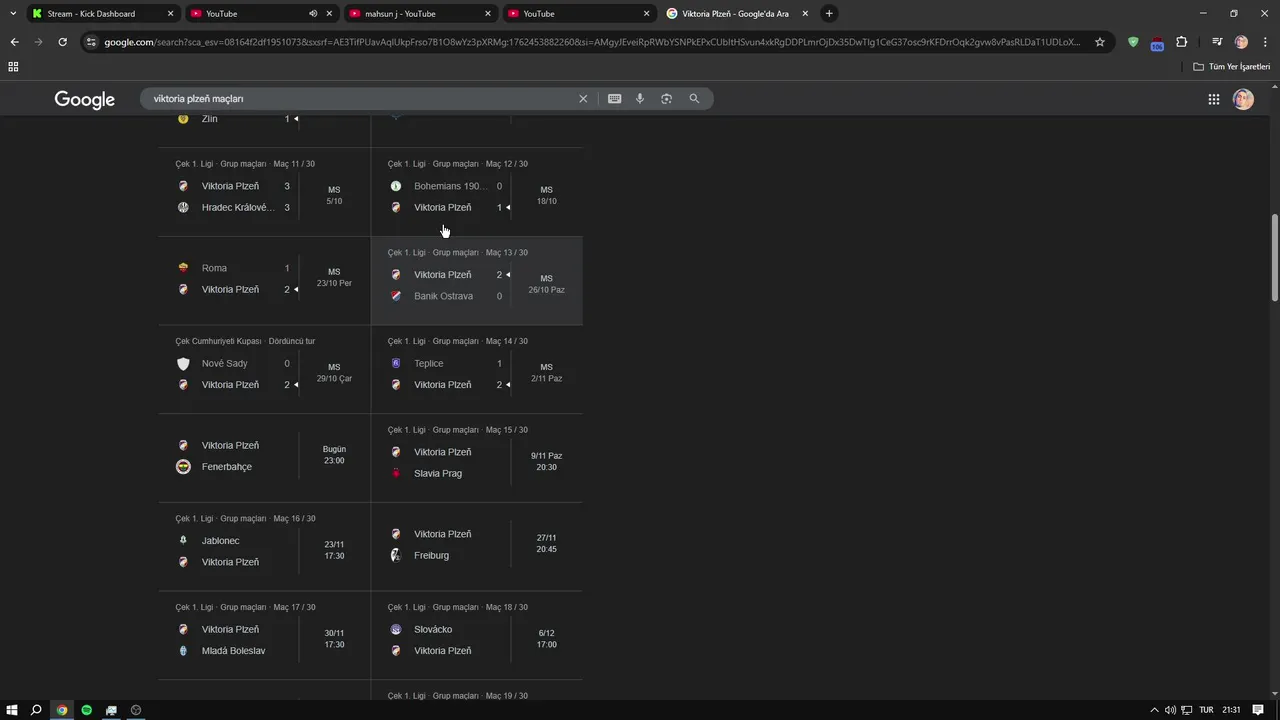Screen dimensions: 1280x720
Task: Open the Teplice vs Viktoria Plzeň match
Action: point(477,369)
